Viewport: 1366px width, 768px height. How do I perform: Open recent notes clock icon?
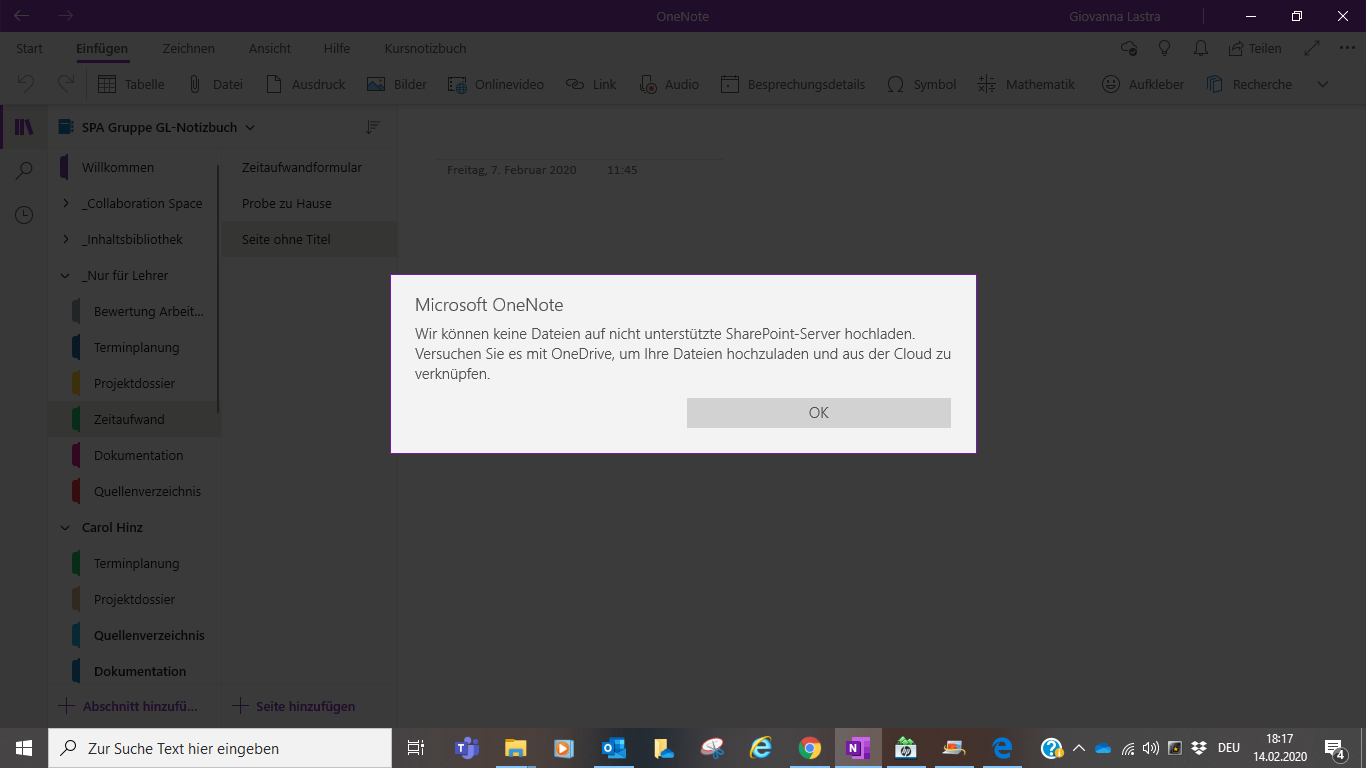(24, 215)
